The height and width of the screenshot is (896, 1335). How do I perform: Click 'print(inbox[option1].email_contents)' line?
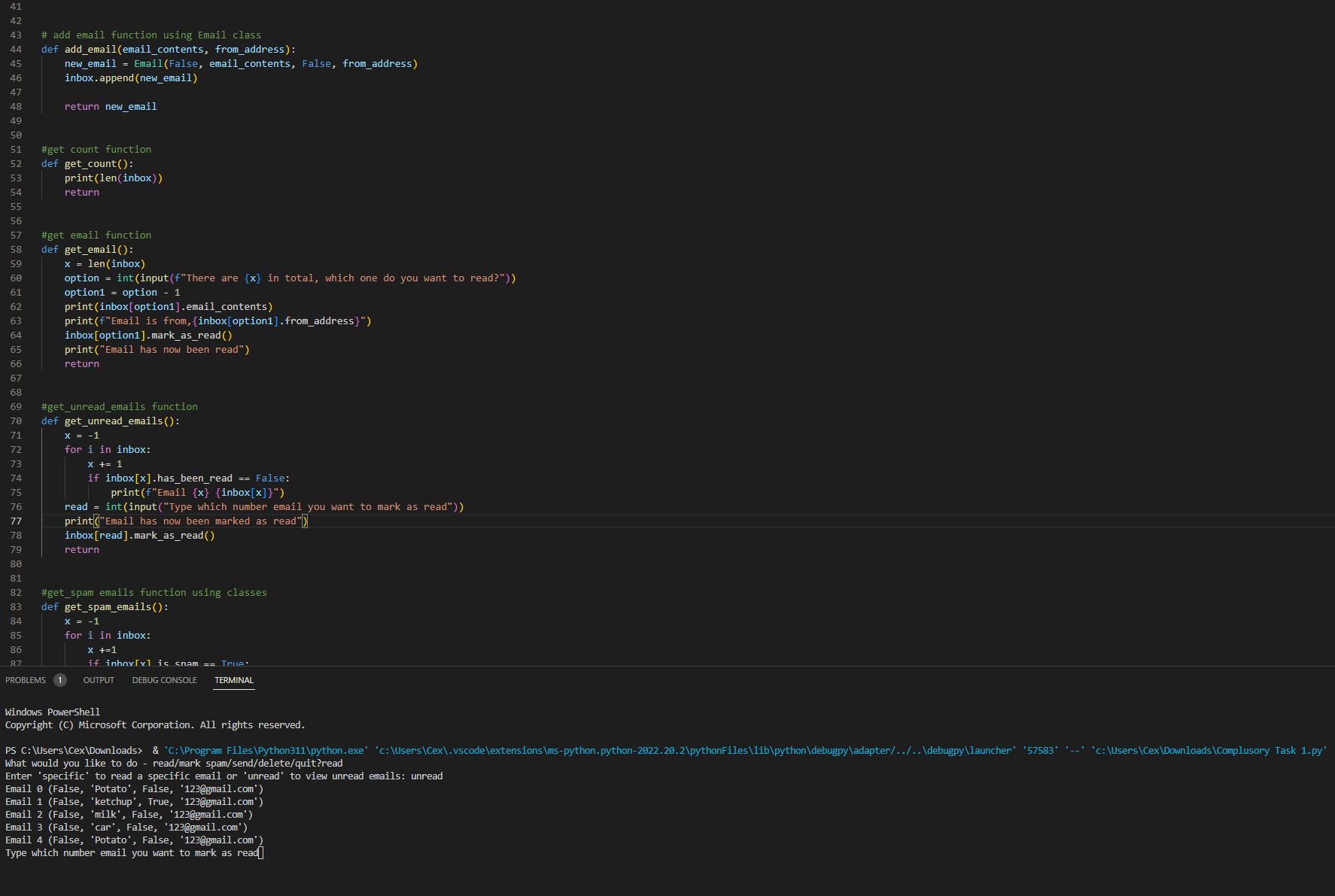pyautogui.click(x=169, y=307)
